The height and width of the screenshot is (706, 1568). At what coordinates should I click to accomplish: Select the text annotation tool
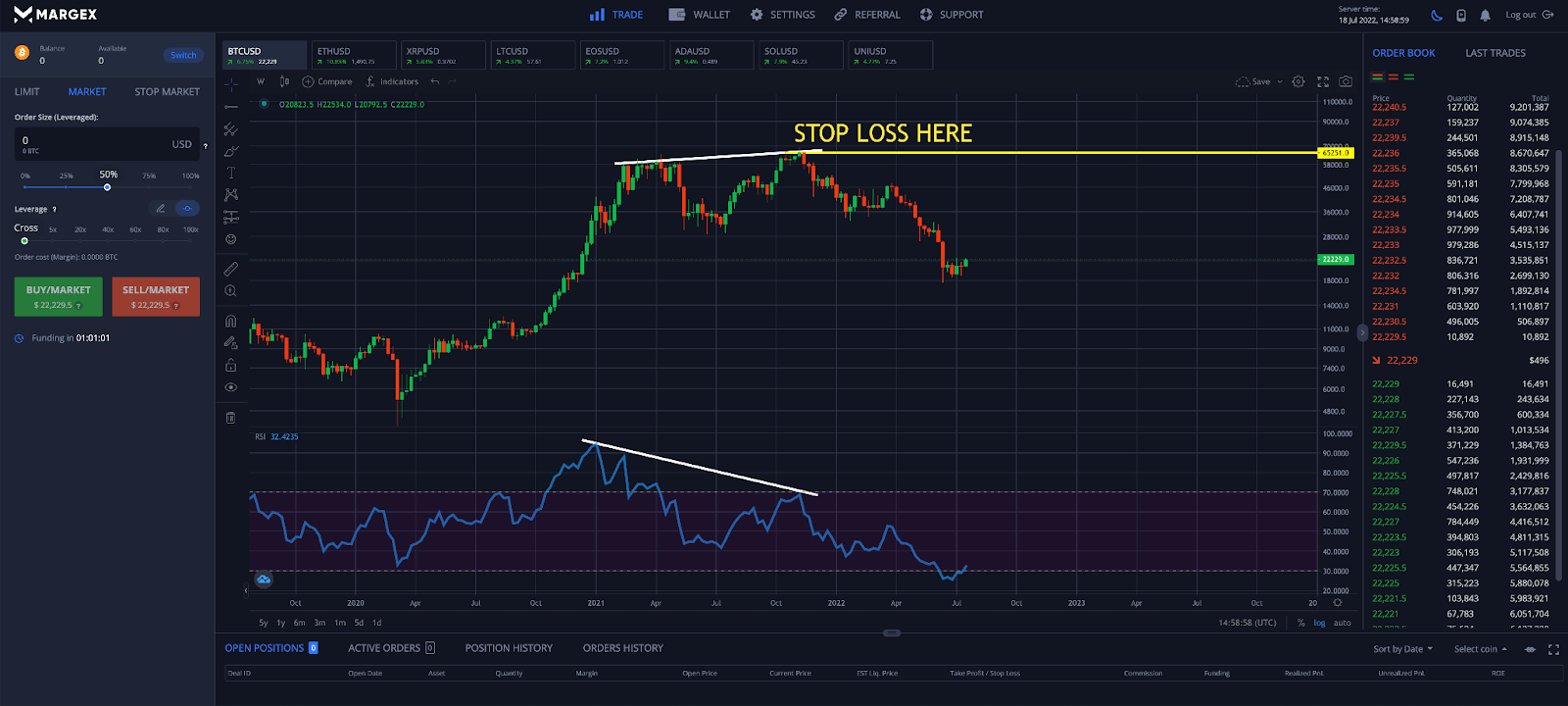point(231,173)
